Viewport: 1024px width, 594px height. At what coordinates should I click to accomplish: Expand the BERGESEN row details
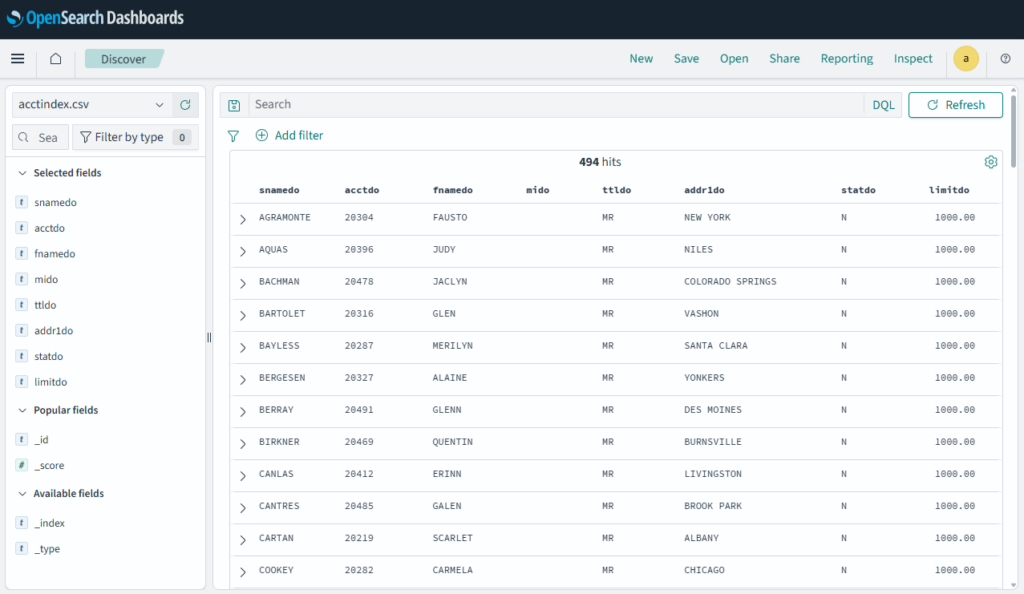243,379
